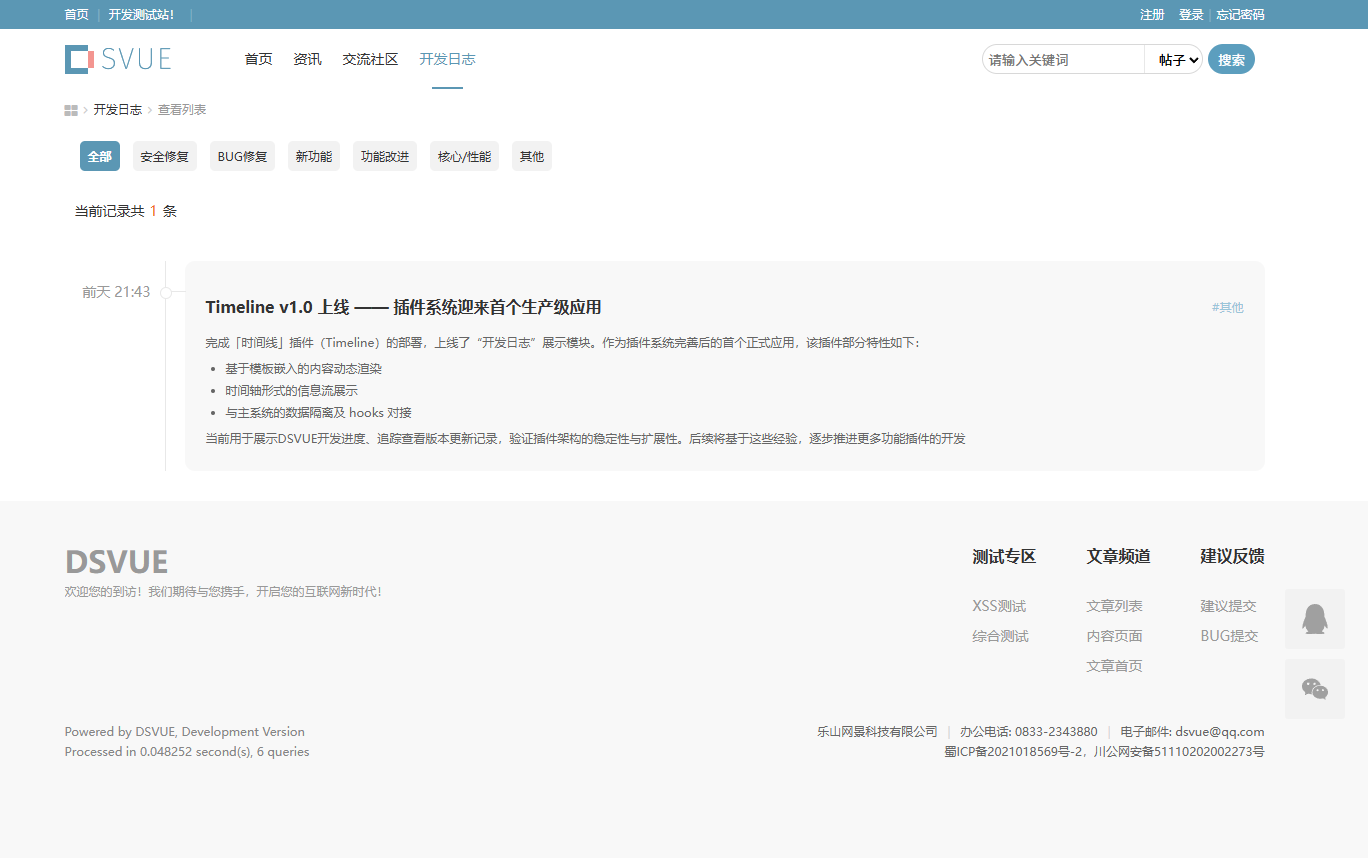Viewport: 1368px width, 858px height.
Task: Click the search keyword input field
Action: coord(1062,60)
